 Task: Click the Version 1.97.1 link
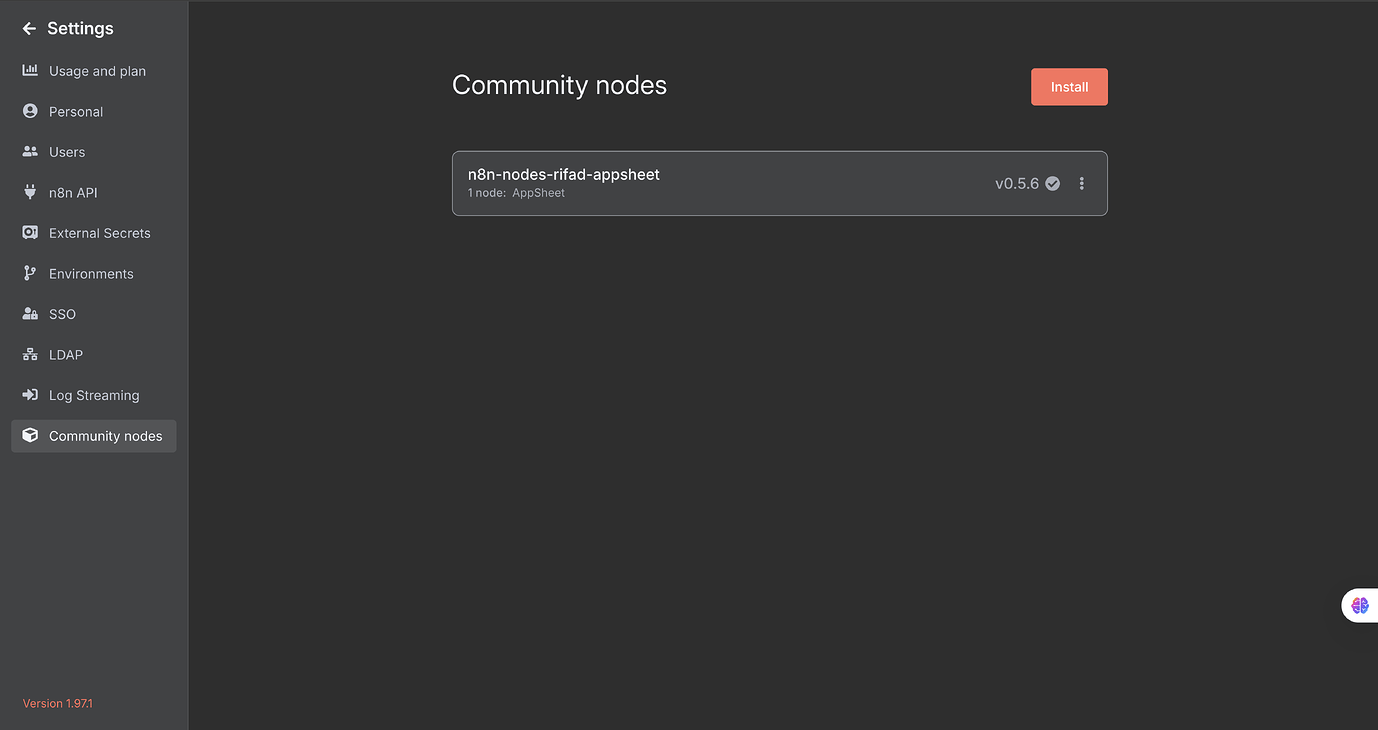click(x=56, y=703)
